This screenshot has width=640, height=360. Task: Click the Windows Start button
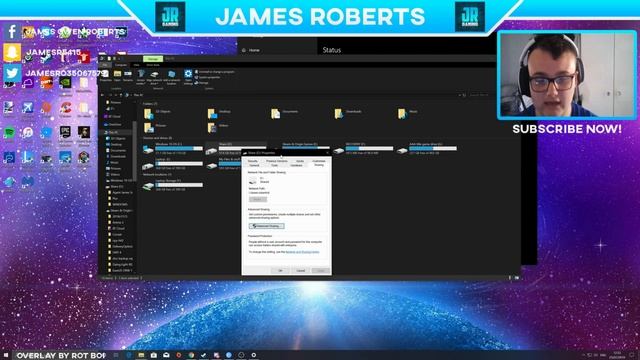(x=6, y=355)
